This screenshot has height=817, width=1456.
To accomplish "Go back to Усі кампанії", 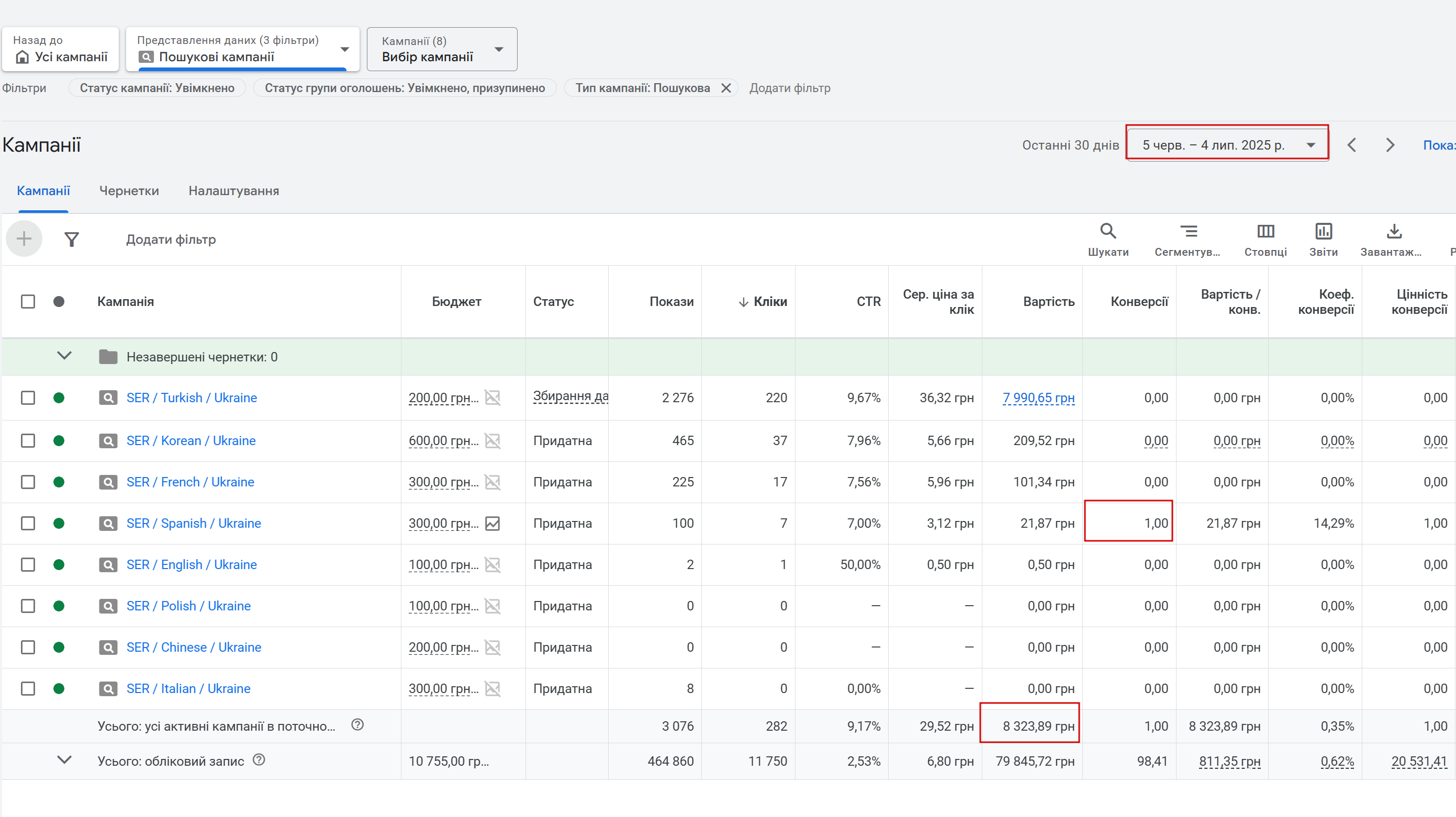I will click(x=61, y=49).
